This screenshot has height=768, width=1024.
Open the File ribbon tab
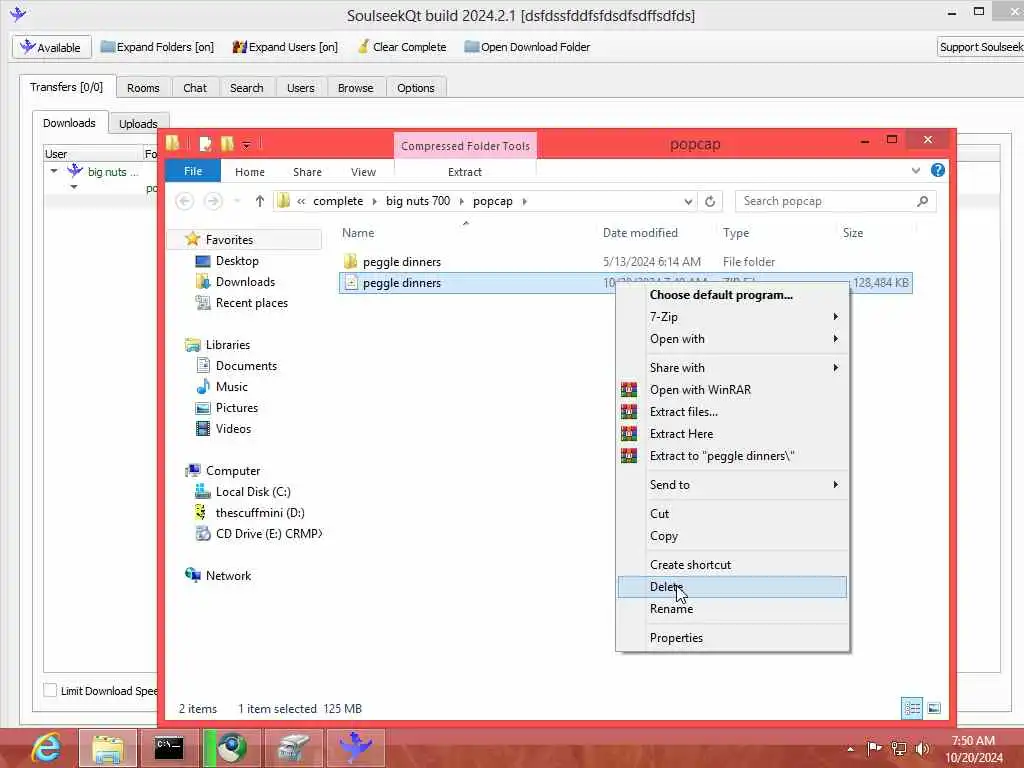[x=193, y=171]
